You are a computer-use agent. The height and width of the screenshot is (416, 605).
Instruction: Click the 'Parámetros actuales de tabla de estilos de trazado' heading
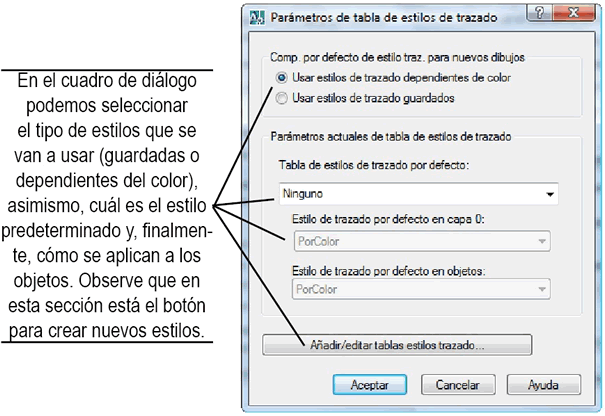pos(391,137)
